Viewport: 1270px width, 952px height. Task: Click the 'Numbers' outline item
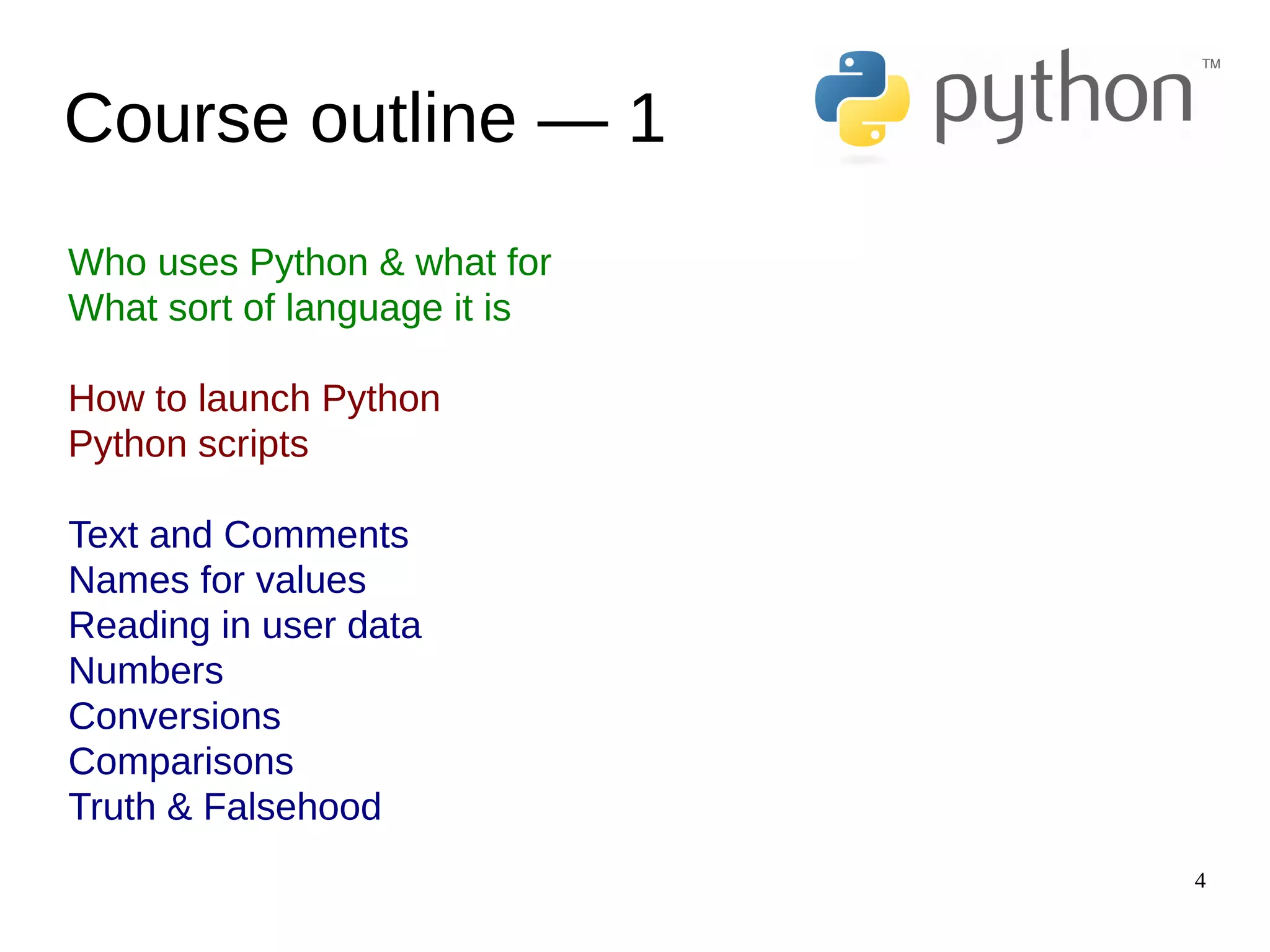pos(146,671)
